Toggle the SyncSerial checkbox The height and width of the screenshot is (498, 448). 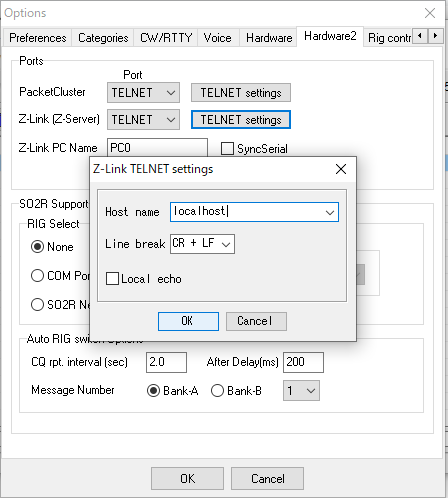pyautogui.click(x=227, y=149)
